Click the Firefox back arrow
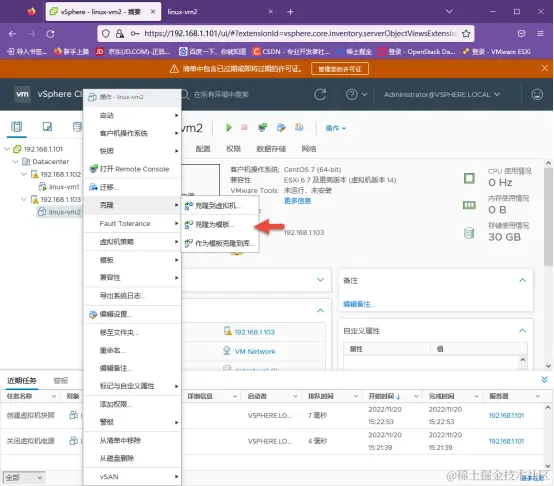This screenshot has height=486, width=554. tap(12, 34)
